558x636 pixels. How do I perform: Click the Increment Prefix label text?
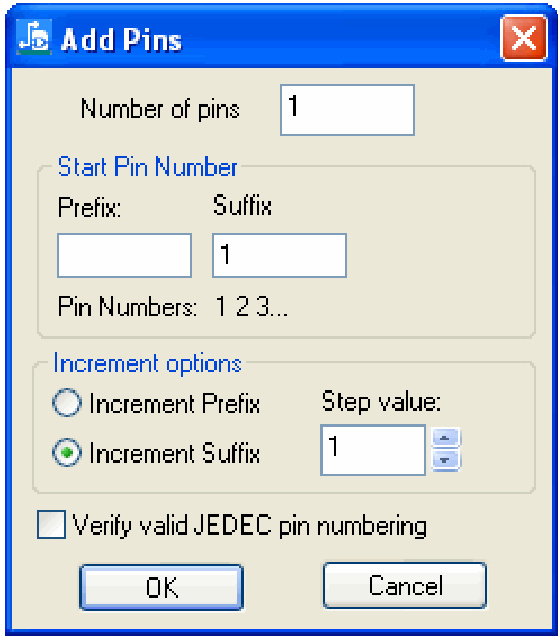[x=174, y=404]
